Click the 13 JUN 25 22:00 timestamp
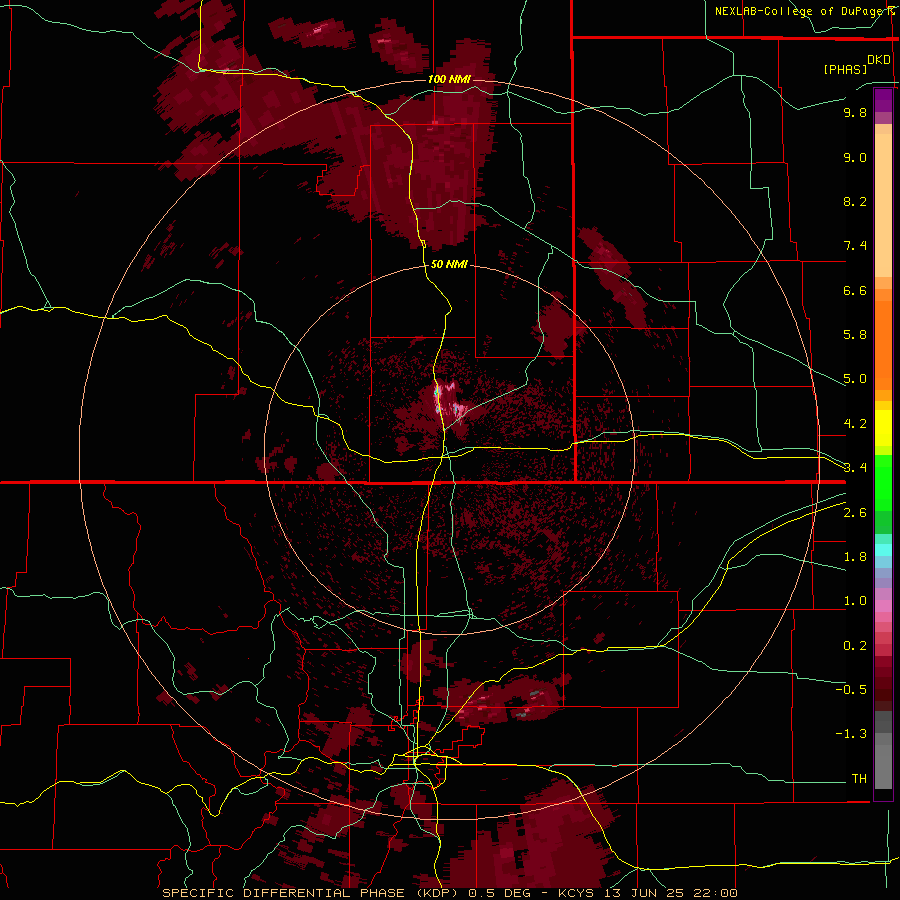Viewport: 900px width, 900px height. click(671, 893)
